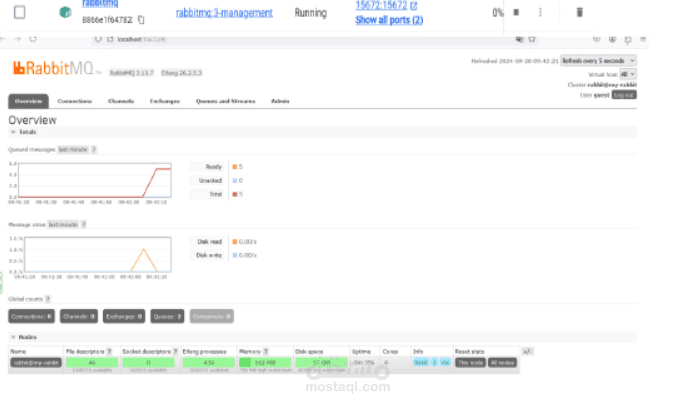696x402 pixels.
Task: Delete the rabbitmq container with trash icon
Action: (579, 12)
